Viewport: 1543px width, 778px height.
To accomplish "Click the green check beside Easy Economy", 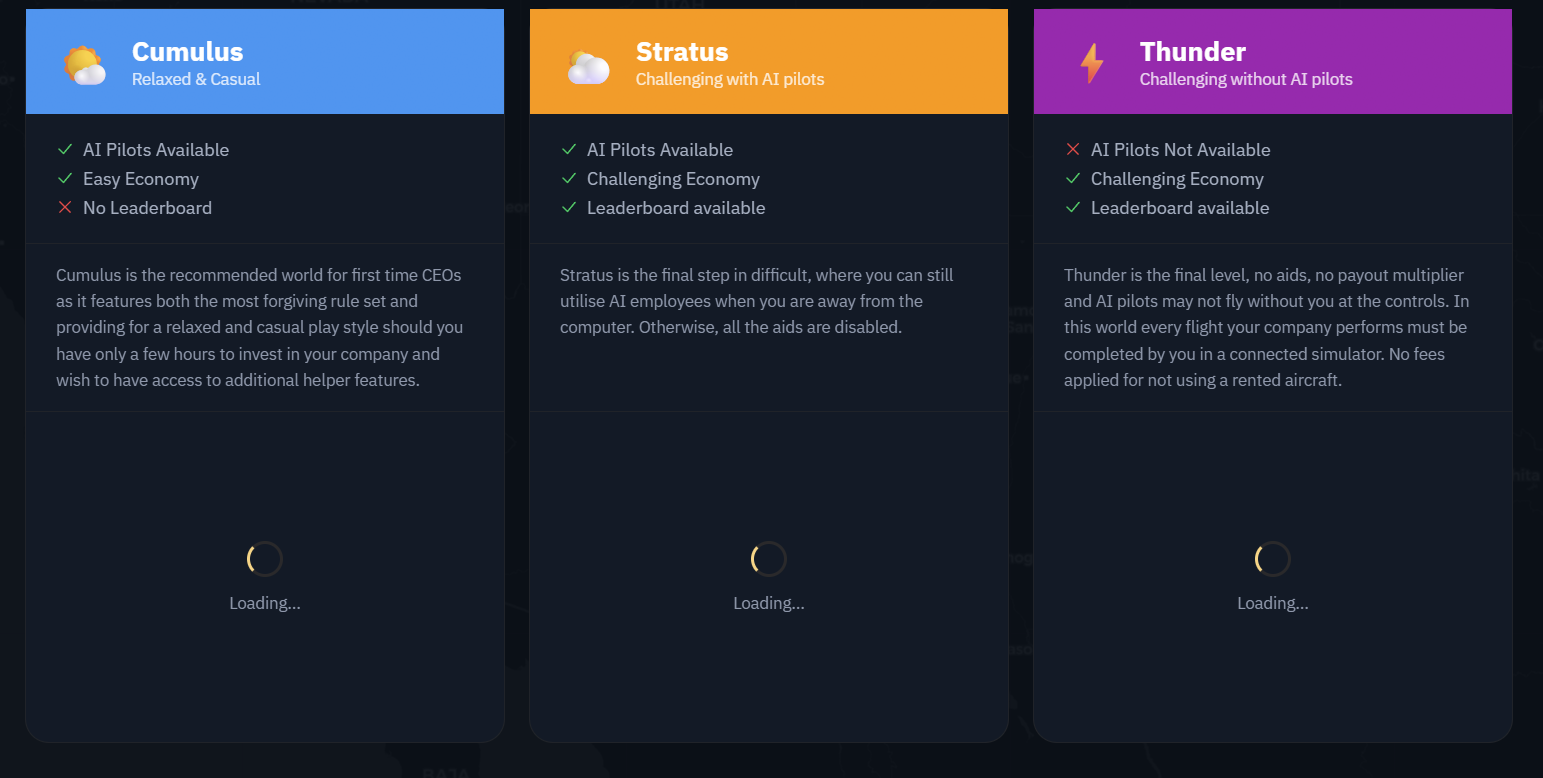I will coord(65,179).
